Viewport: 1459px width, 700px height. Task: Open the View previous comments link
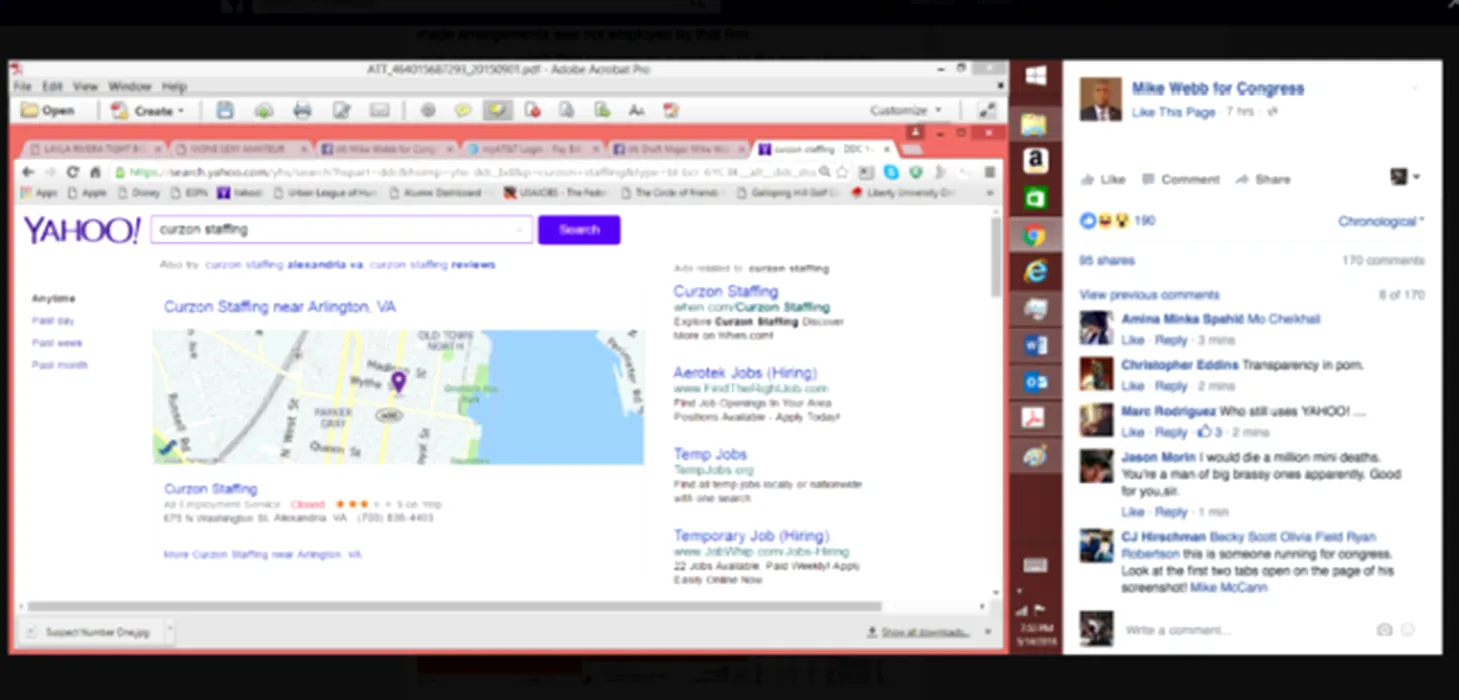1149,295
